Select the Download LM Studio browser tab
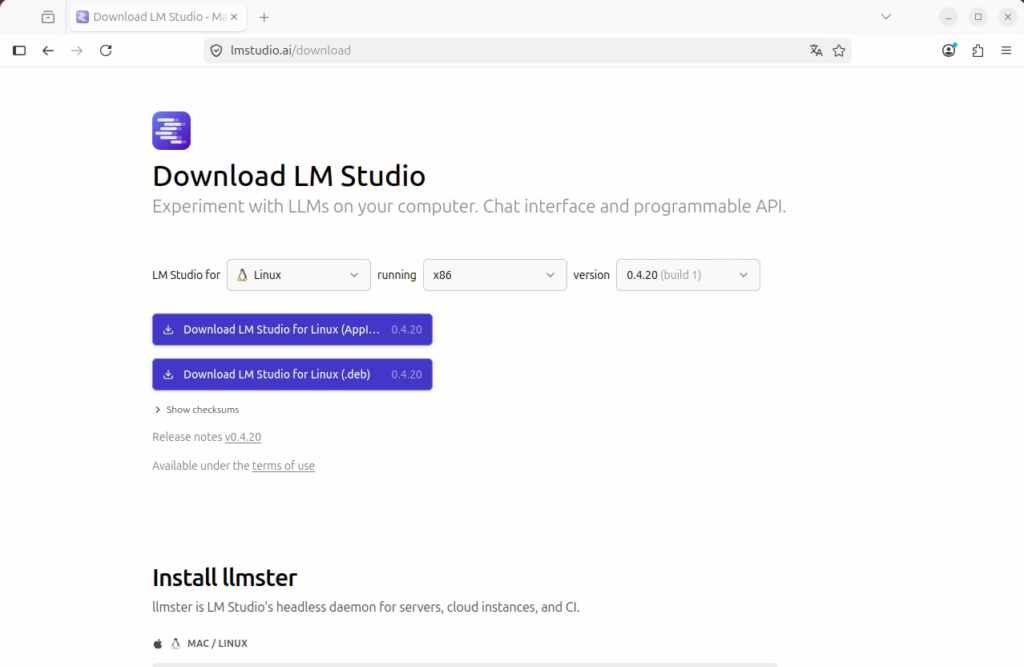The width and height of the screenshot is (1024, 667). (x=158, y=17)
